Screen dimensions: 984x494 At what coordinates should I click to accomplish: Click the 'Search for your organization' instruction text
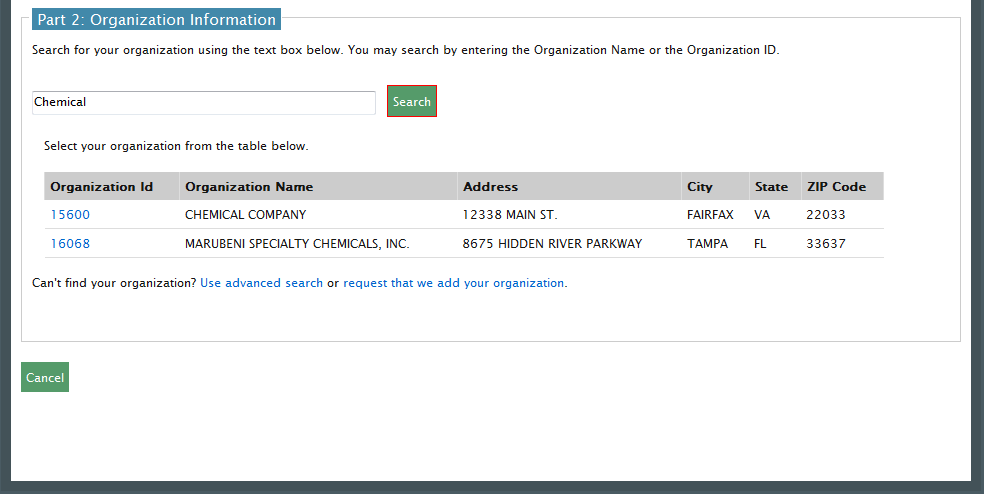coord(405,50)
